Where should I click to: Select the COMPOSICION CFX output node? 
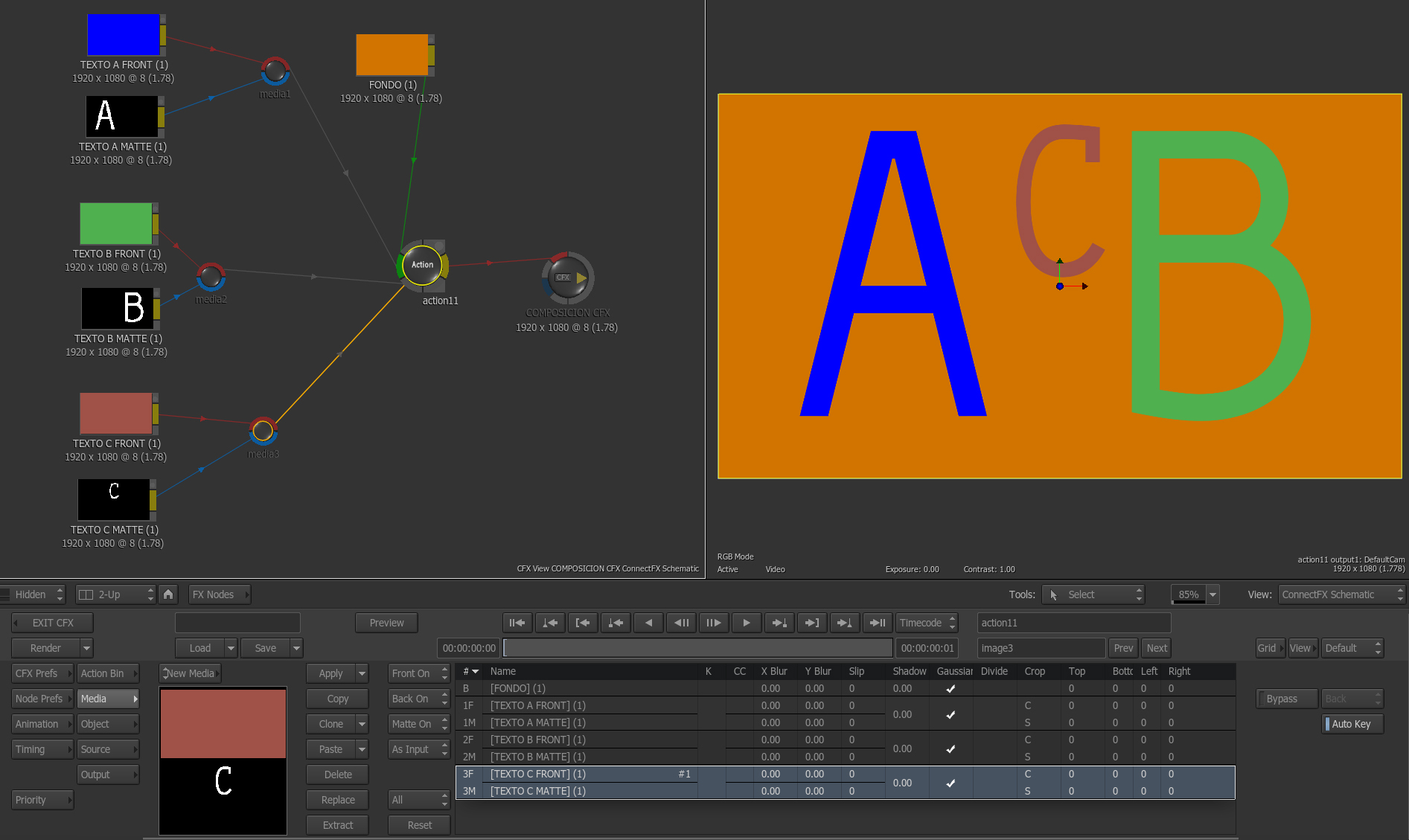tap(567, 278)
